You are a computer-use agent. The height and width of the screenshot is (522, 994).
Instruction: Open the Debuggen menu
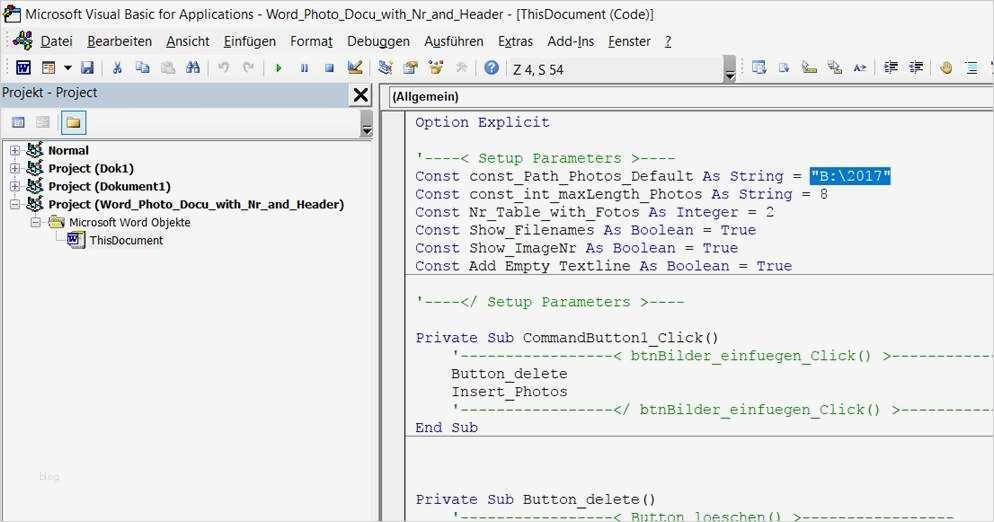(378, 41)
